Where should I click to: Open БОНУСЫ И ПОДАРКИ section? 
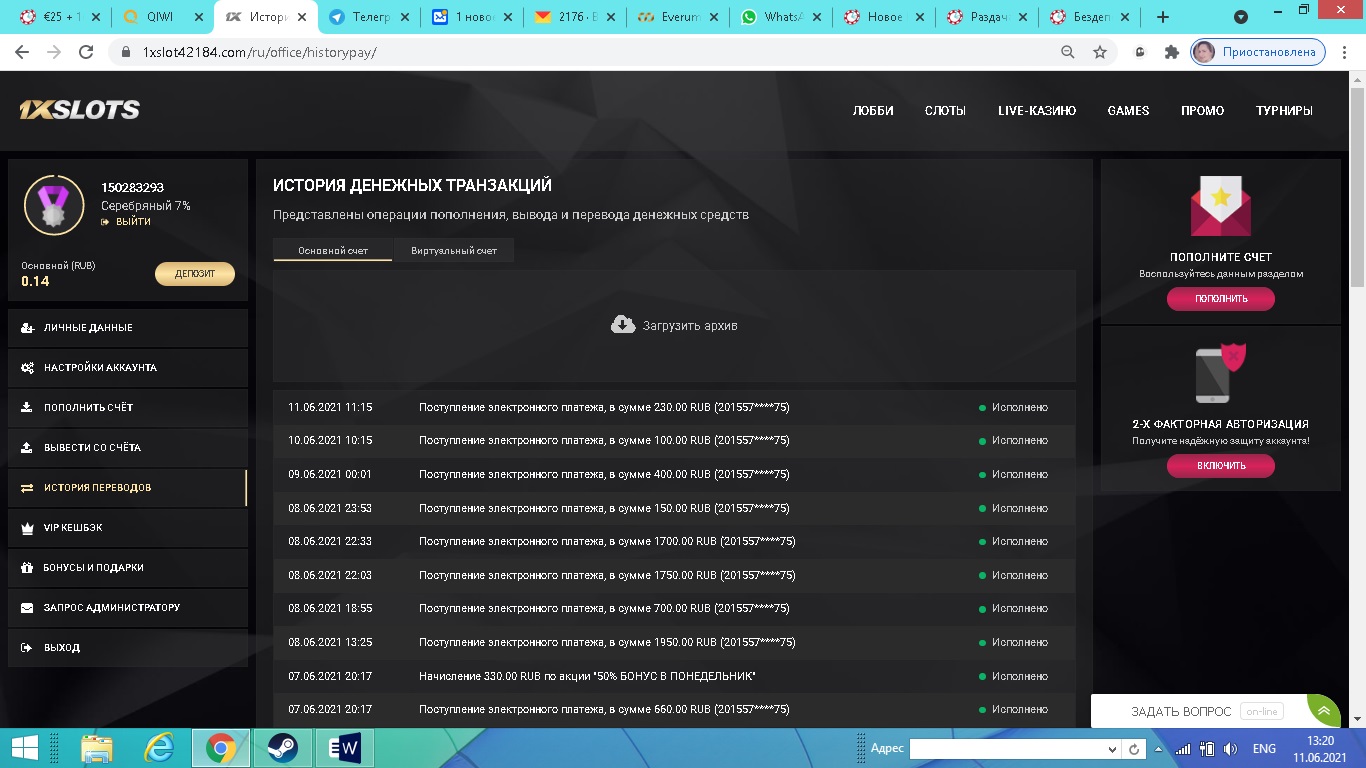[x=127, y=568]
